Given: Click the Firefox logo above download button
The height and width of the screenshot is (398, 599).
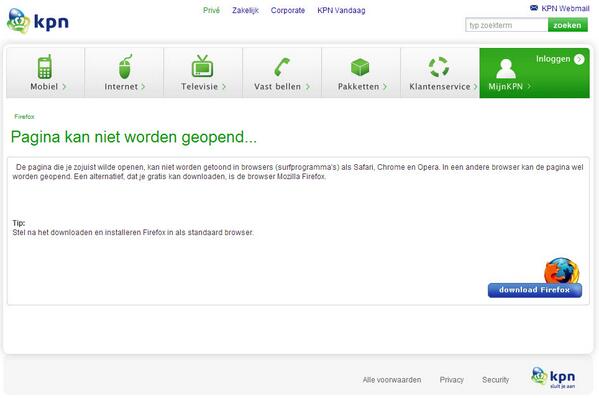Looking at the screenshot, I should (562, 270).
